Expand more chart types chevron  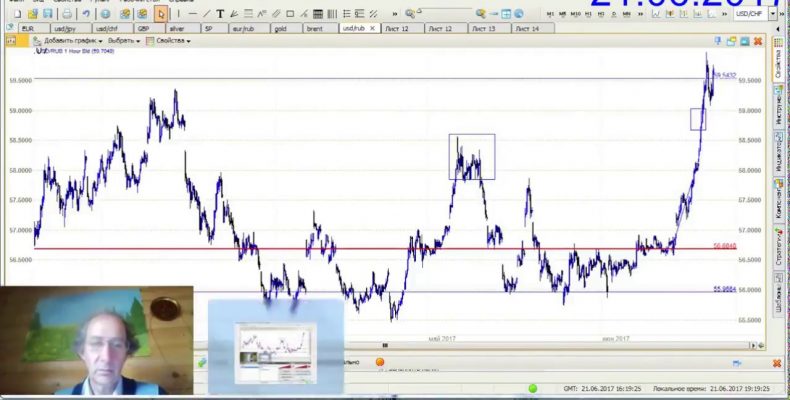tap(723, 14)
